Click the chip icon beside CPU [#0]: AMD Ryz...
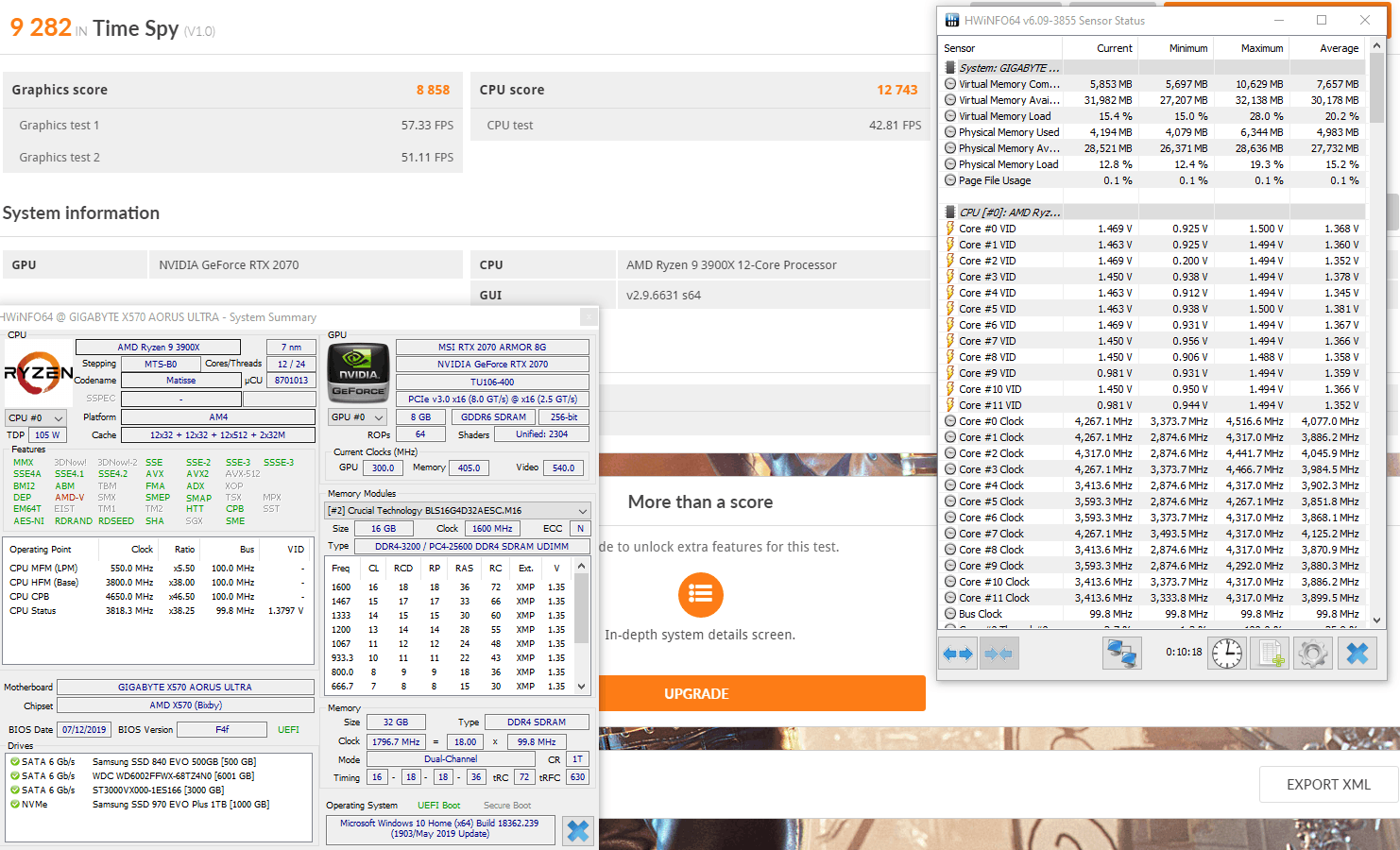The image size is (1400, 850). pos(950,212)
